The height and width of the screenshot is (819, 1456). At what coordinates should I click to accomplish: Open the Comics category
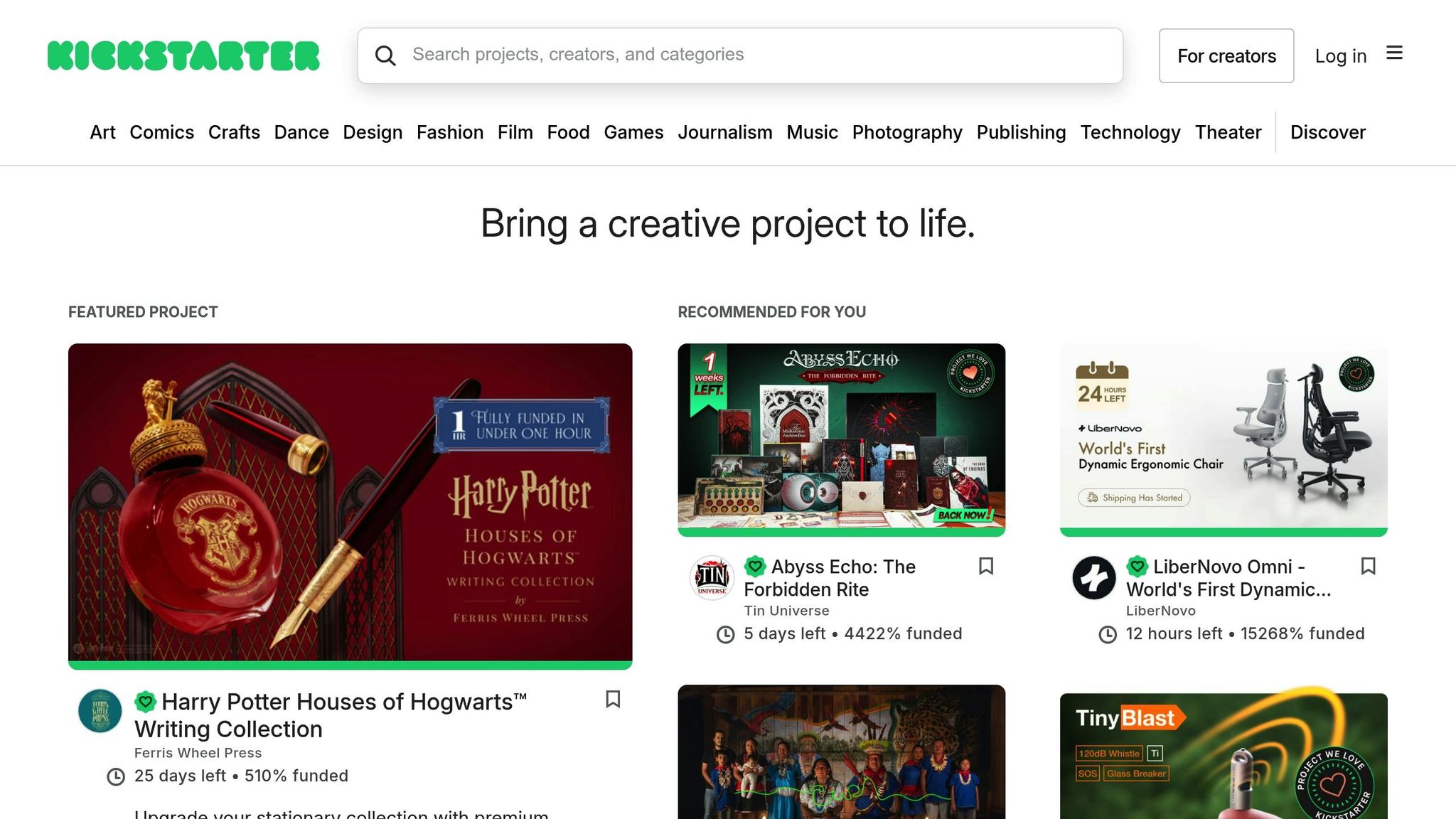tap(161, 132)
